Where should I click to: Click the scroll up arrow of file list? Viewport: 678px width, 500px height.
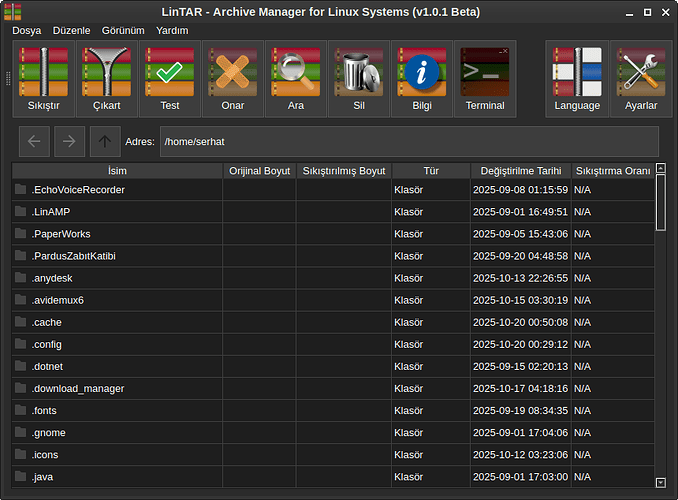[660, 168]
